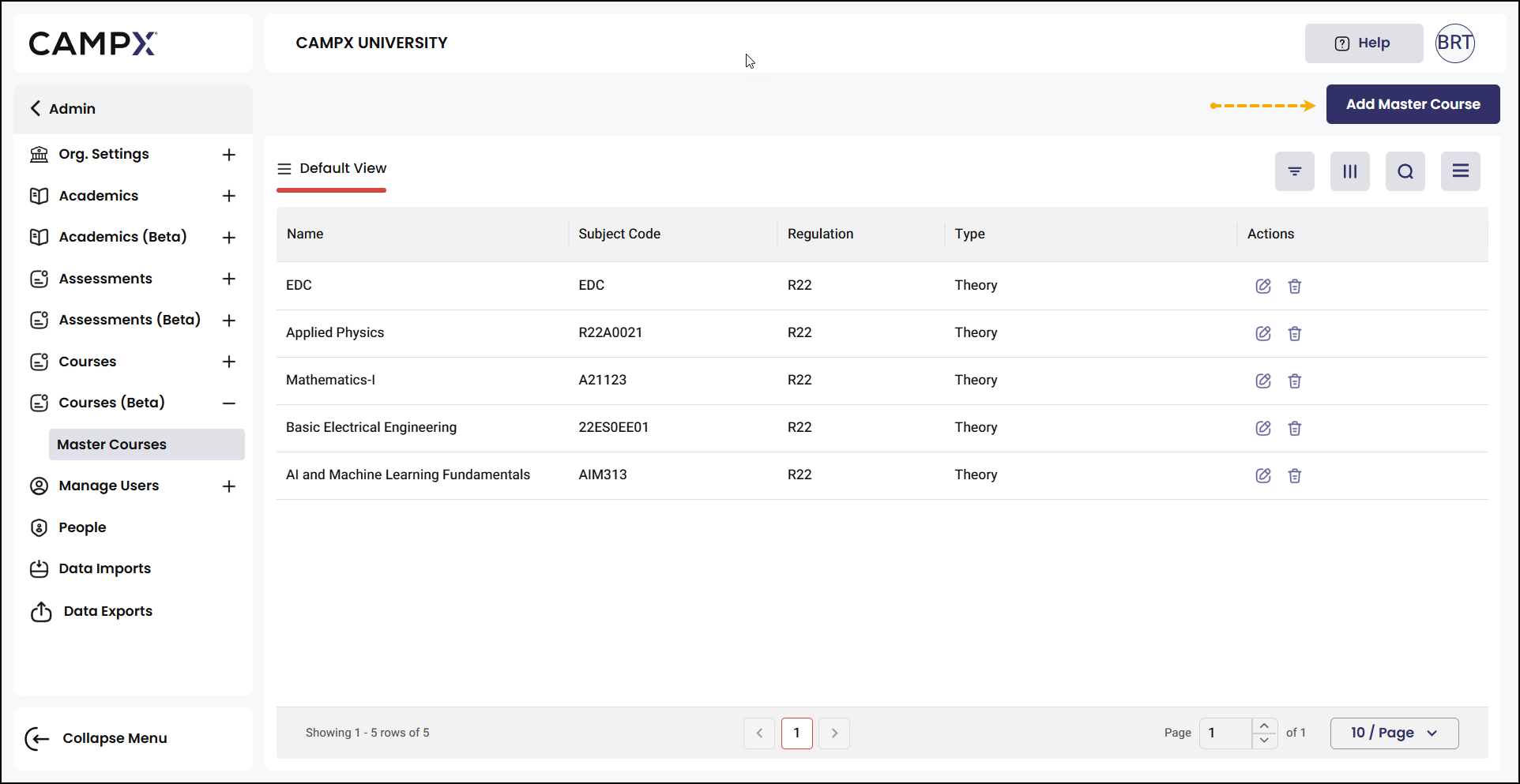The height and width of the screenshot is (784, 1520).
Task: Click the Data Imports icon
Action: (39, 568)
